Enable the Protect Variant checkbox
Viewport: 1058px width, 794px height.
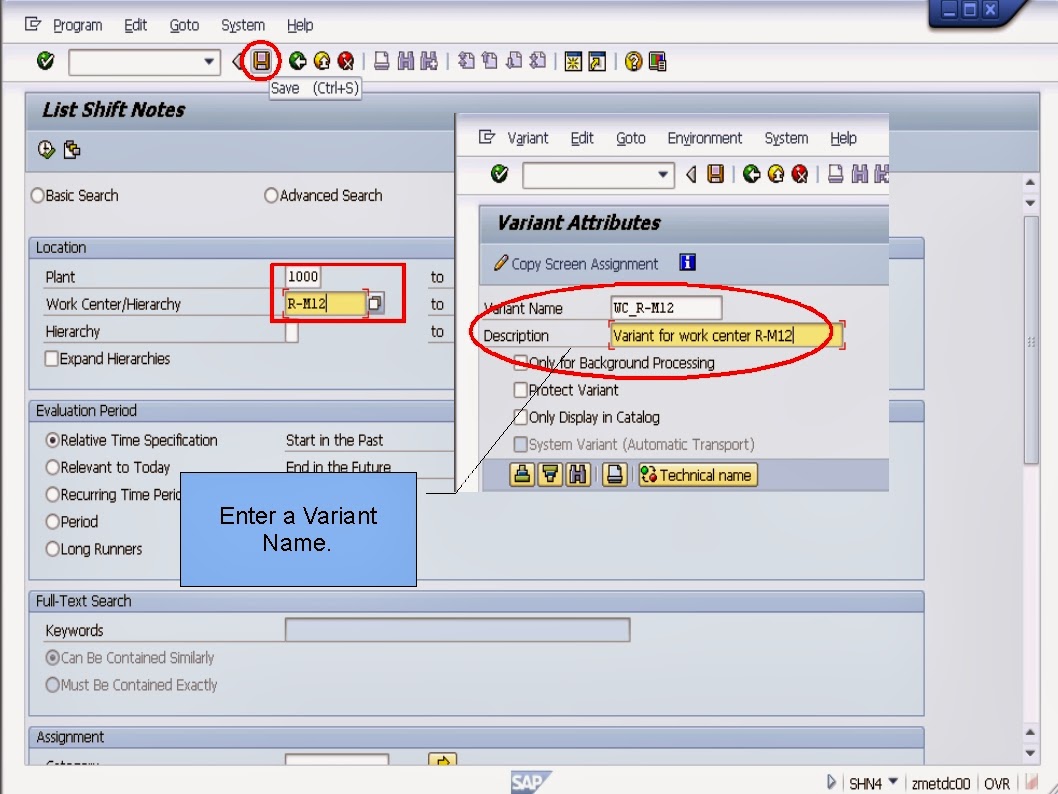(x=521, y=390)
